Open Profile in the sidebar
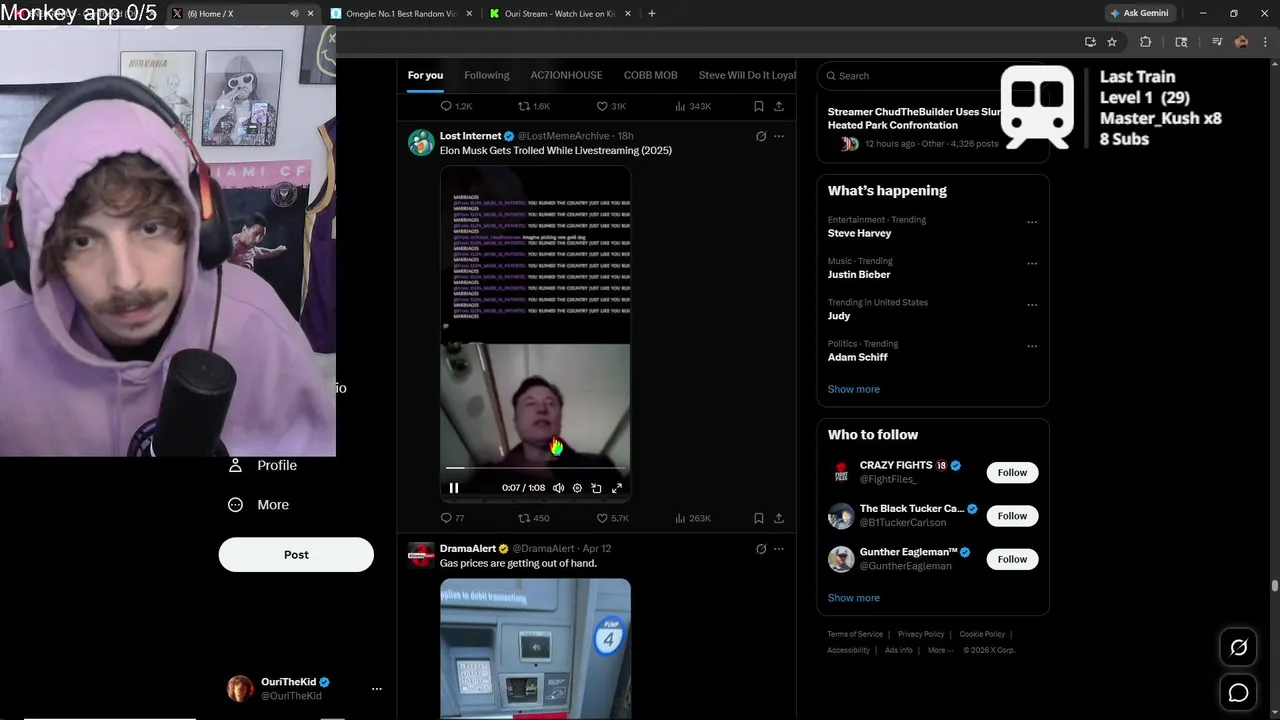The width and height of the screenshot is (1280, 720). tap(263, 465)
